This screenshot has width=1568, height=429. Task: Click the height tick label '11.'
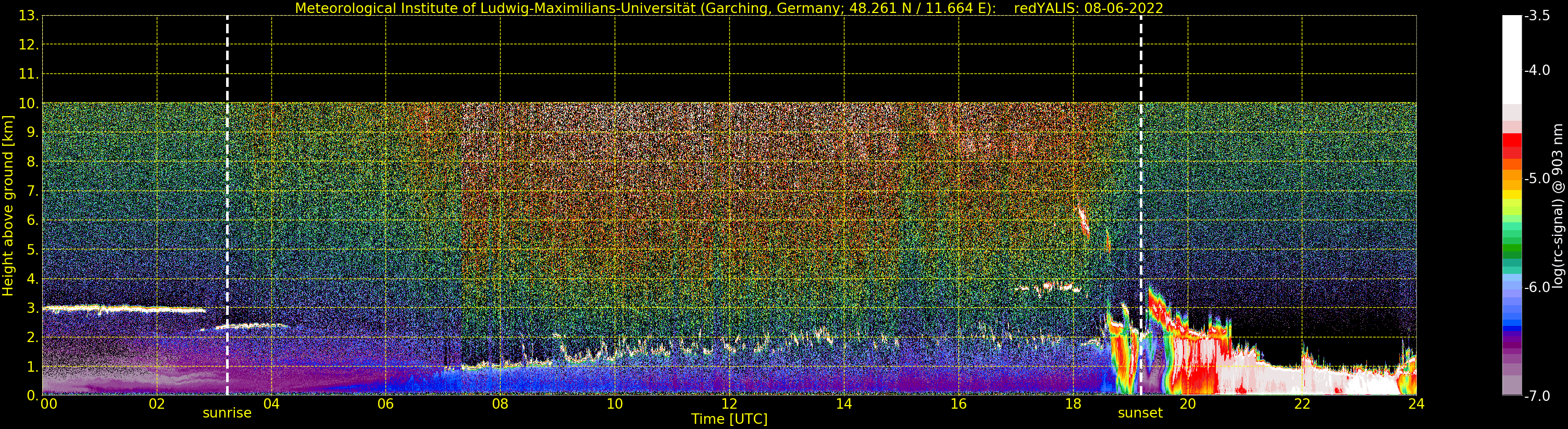(29, 74)
